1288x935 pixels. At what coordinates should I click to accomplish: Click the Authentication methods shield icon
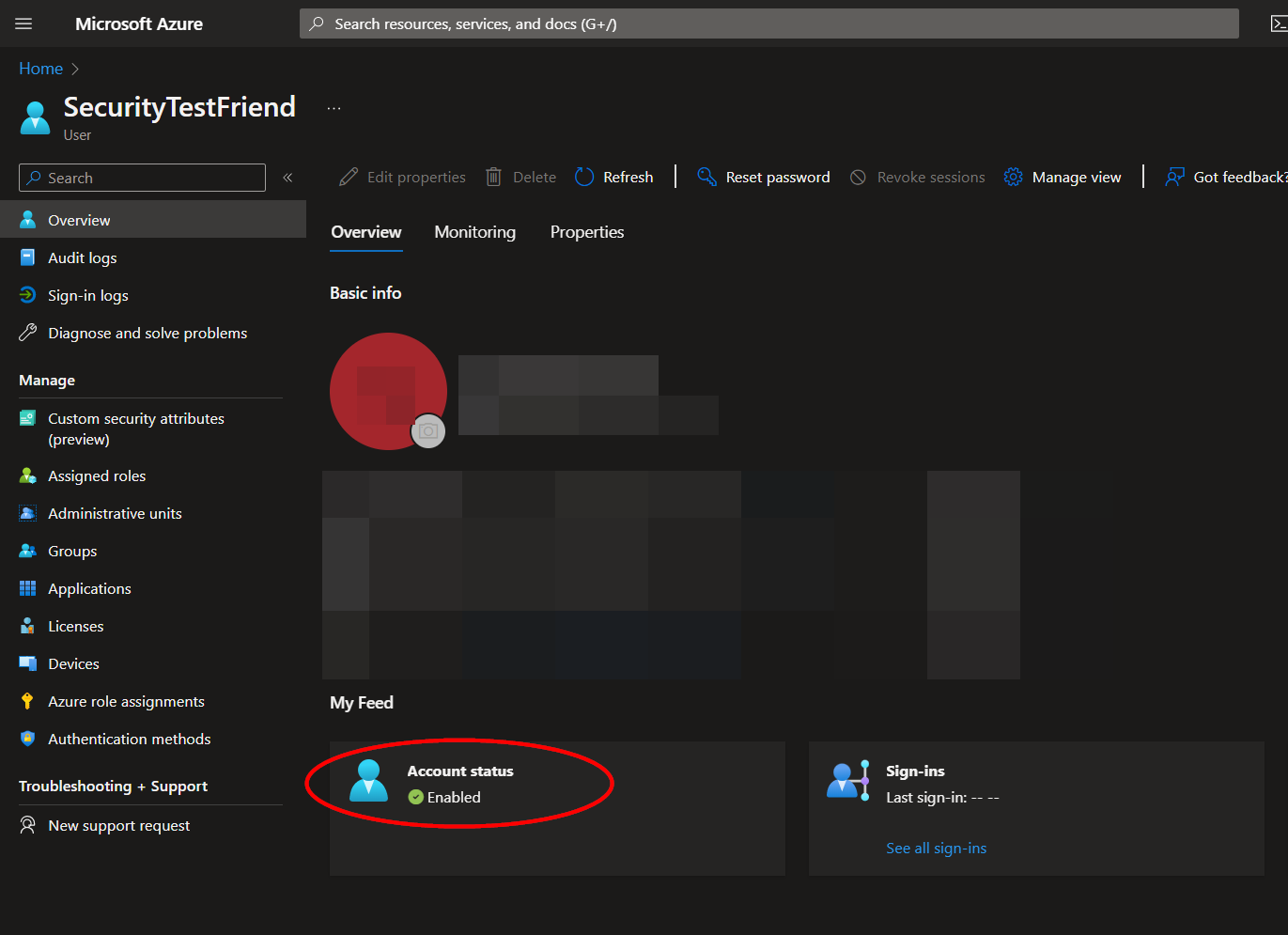28,739
